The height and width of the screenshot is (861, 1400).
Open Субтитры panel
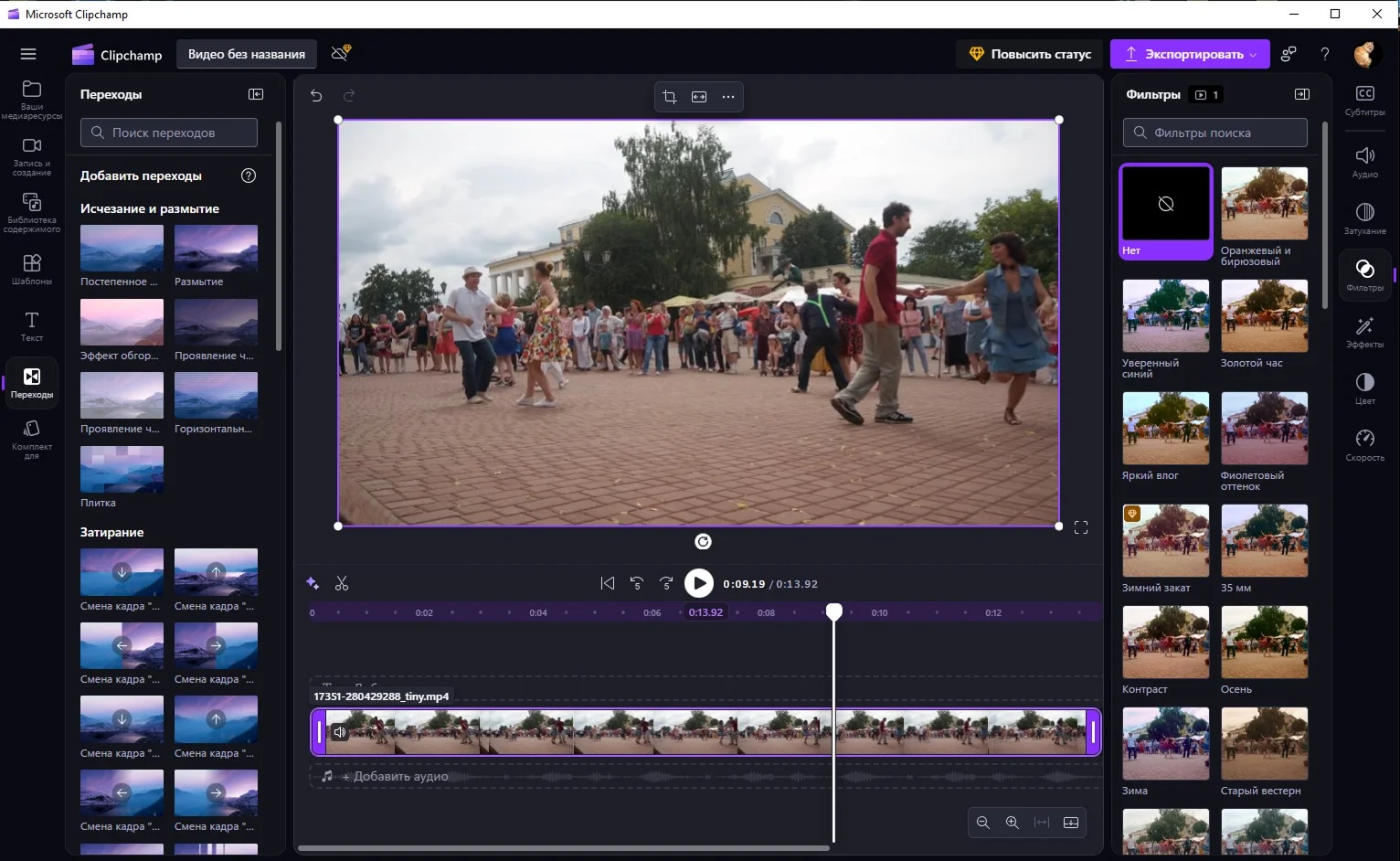(1365, 101)
